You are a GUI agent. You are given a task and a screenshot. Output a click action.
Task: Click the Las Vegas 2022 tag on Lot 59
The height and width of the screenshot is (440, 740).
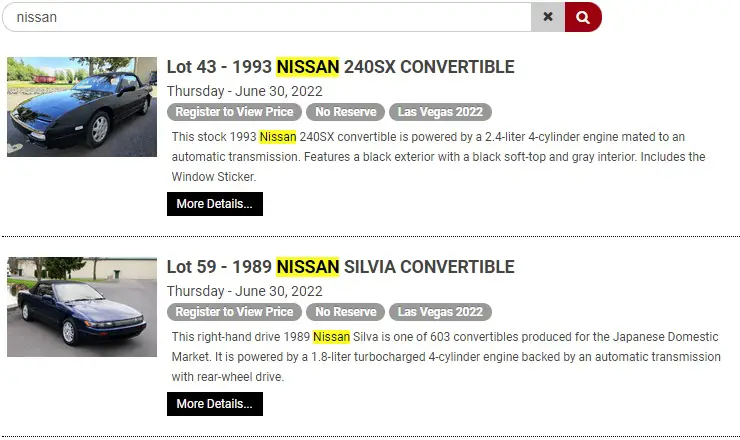pos(440,312)
